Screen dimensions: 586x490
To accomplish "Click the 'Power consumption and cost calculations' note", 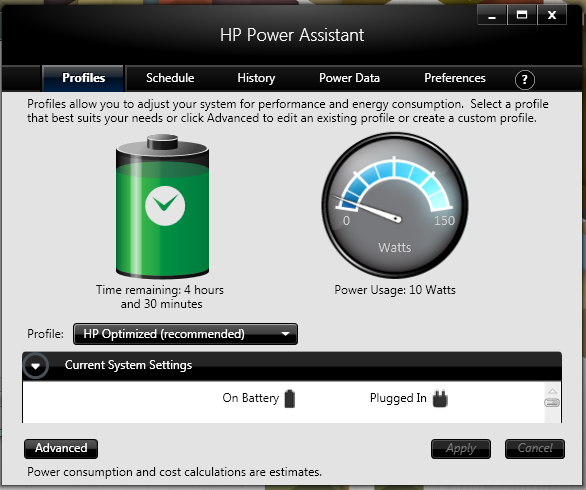I will tap(175, 472).
